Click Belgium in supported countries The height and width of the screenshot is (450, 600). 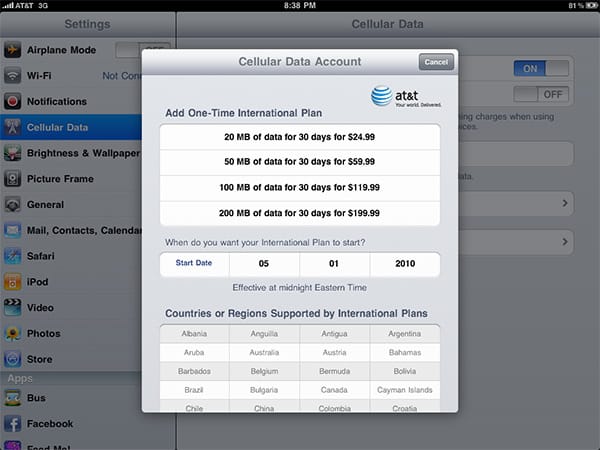pyautogui.click(x=264, y=371)
